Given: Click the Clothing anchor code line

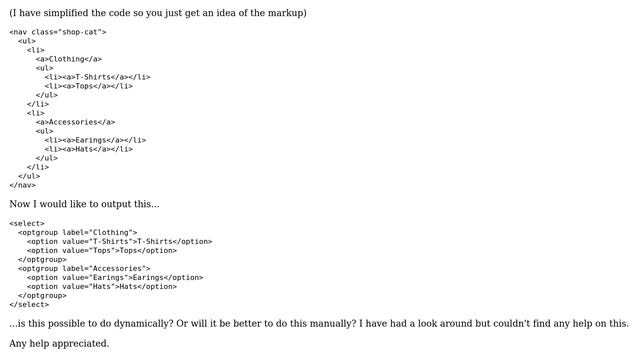Looking at the screenshot, I should (x=69, y=59).
